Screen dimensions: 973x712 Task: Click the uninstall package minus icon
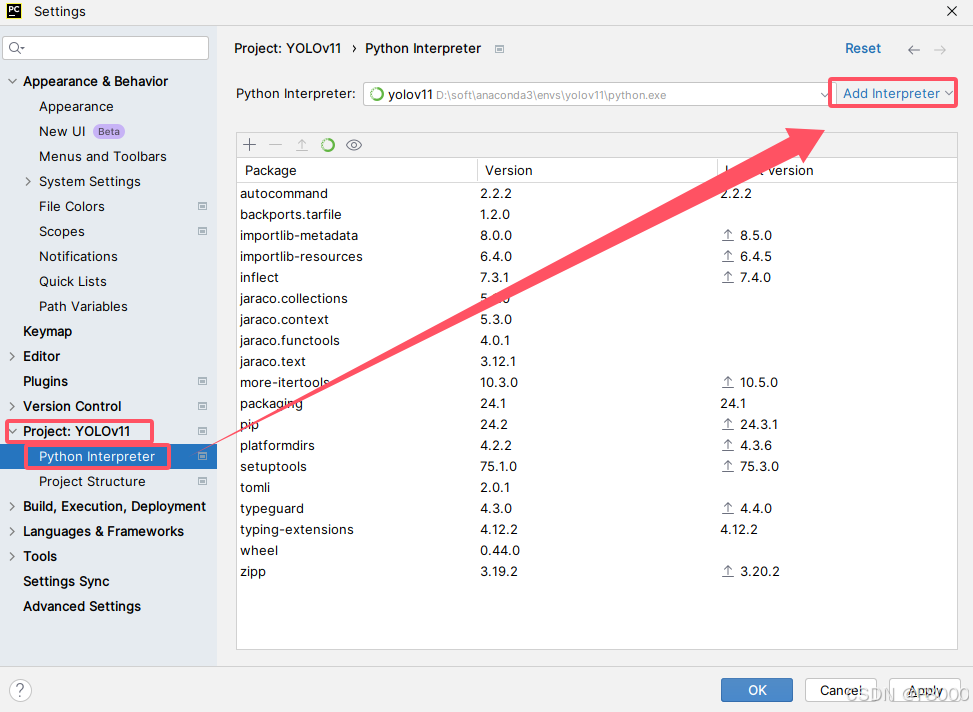(x=276, y=145)
